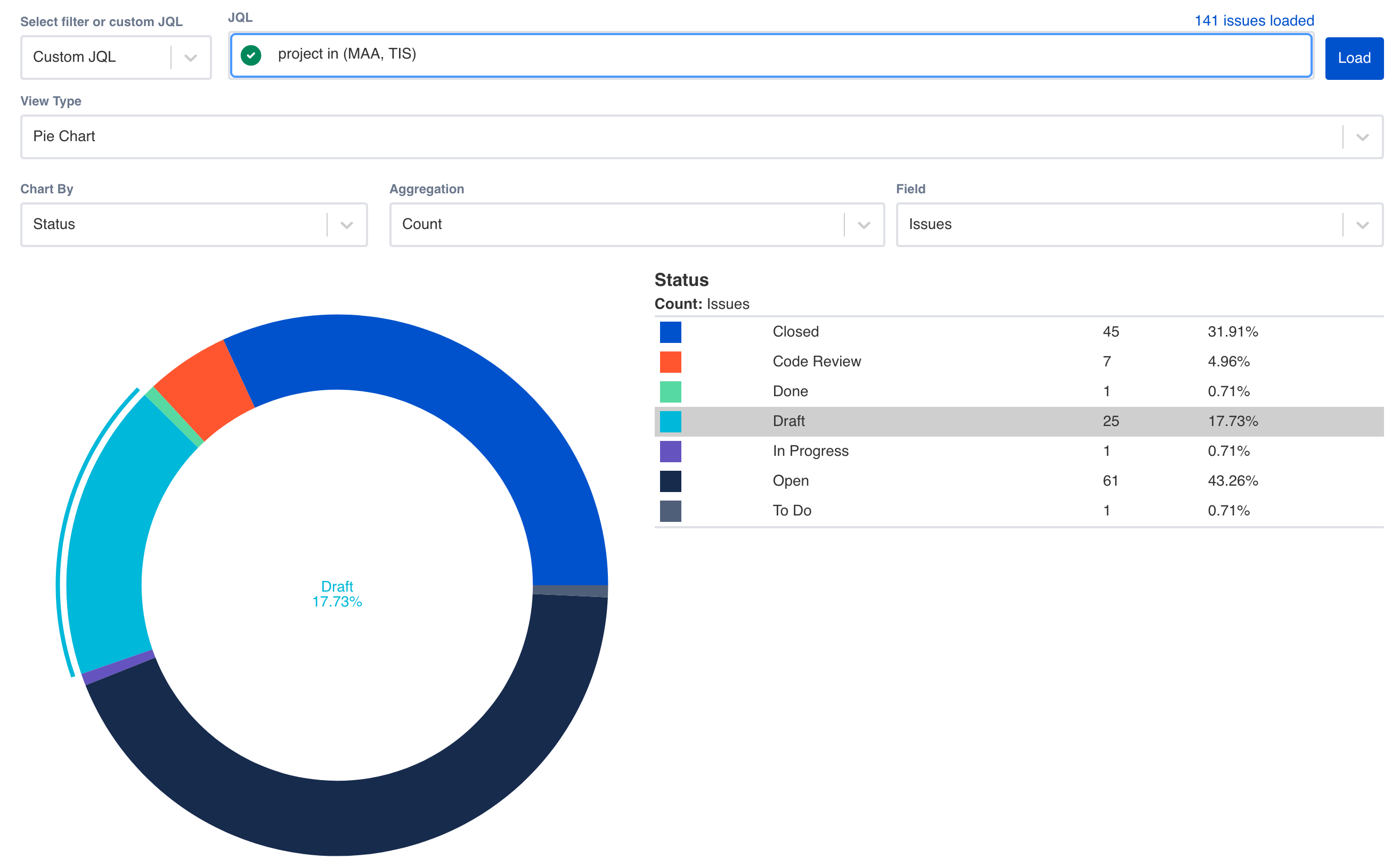The width and height of the screenshot is (1400, 868).
Task: Open the Field dropdown showing Issues
Action: [1362, 225]
